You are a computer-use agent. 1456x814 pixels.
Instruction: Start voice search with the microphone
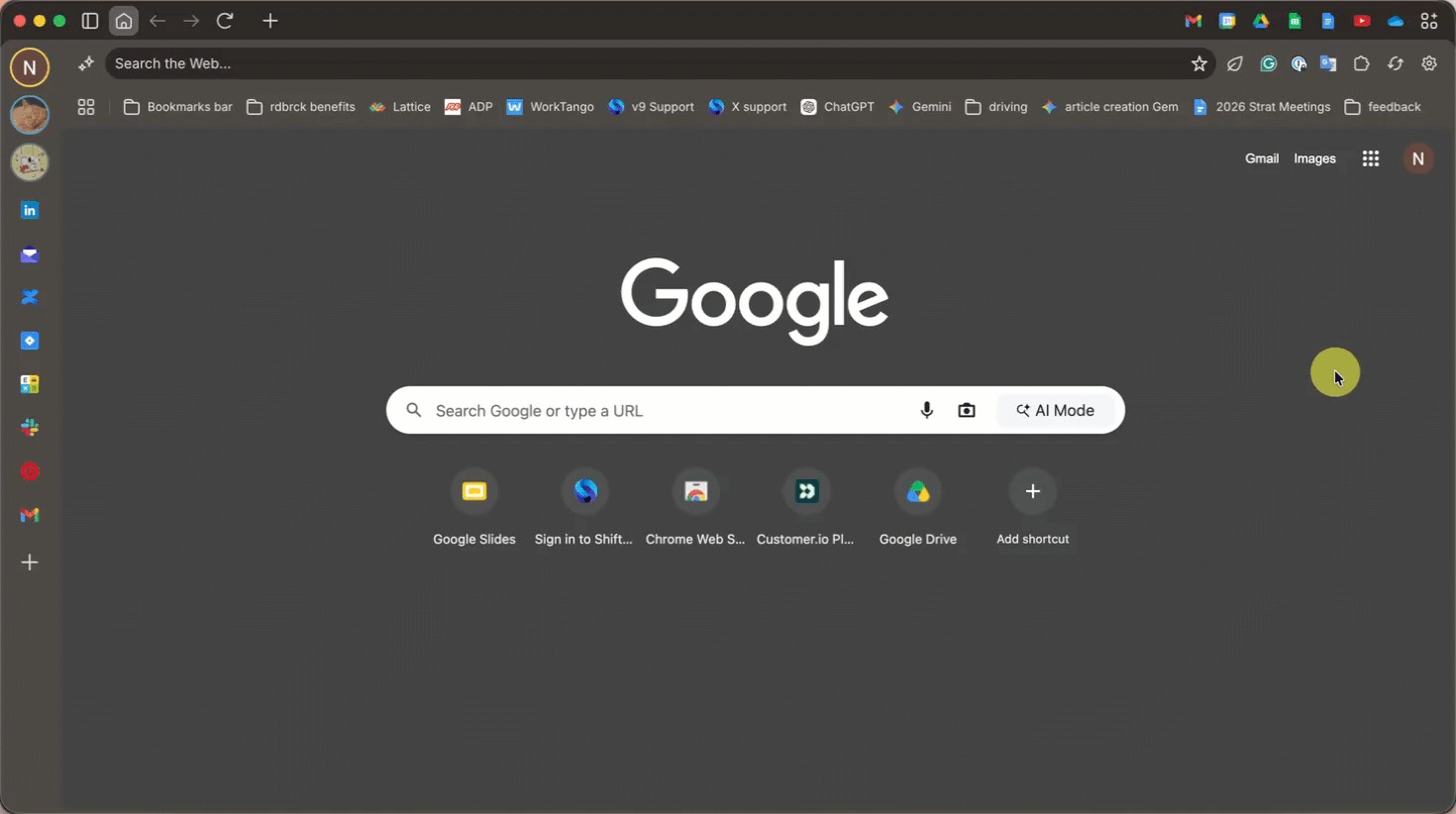(927, 410)
